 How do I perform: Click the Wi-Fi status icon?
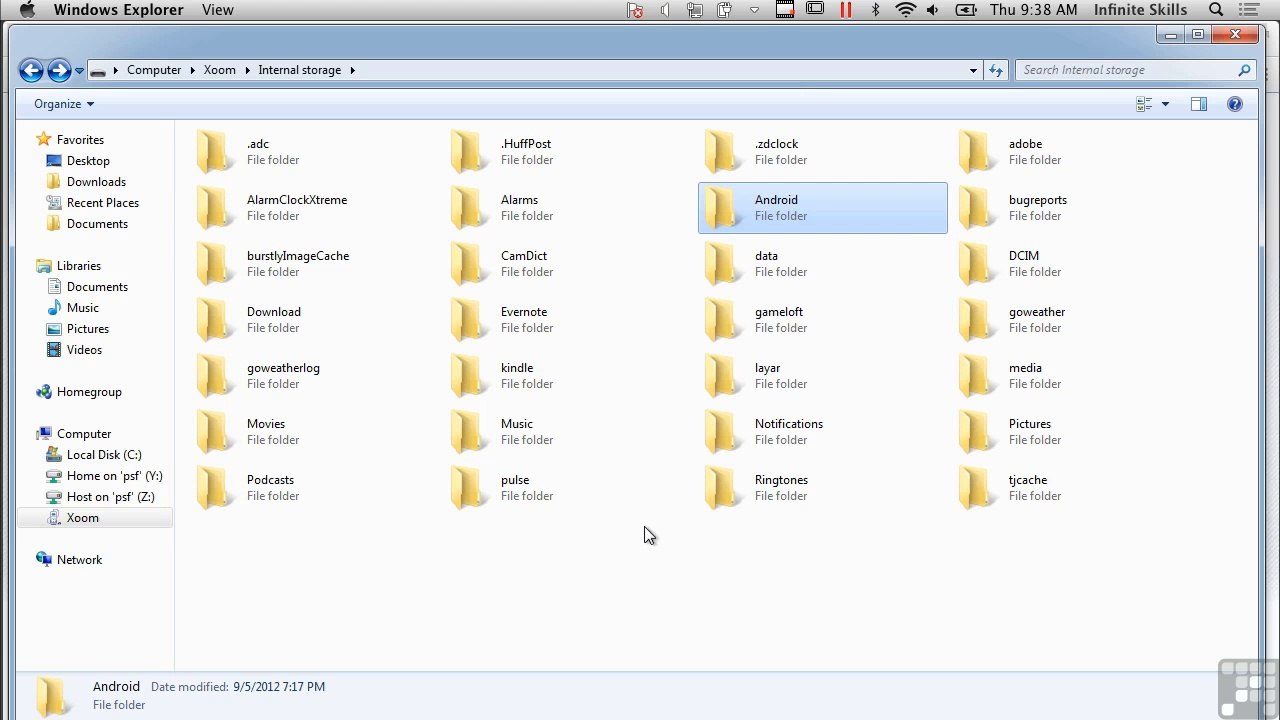(906, 10)
